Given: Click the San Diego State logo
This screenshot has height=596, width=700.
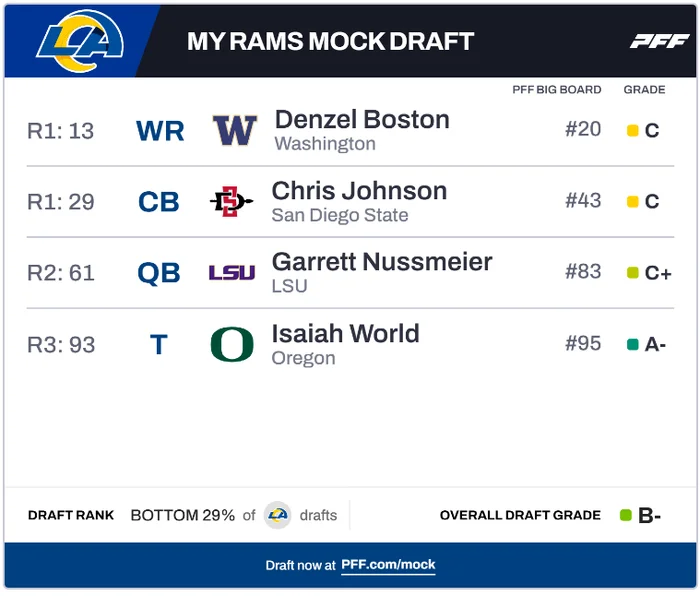Looking at the screenshot, I should tap(232, 202).
